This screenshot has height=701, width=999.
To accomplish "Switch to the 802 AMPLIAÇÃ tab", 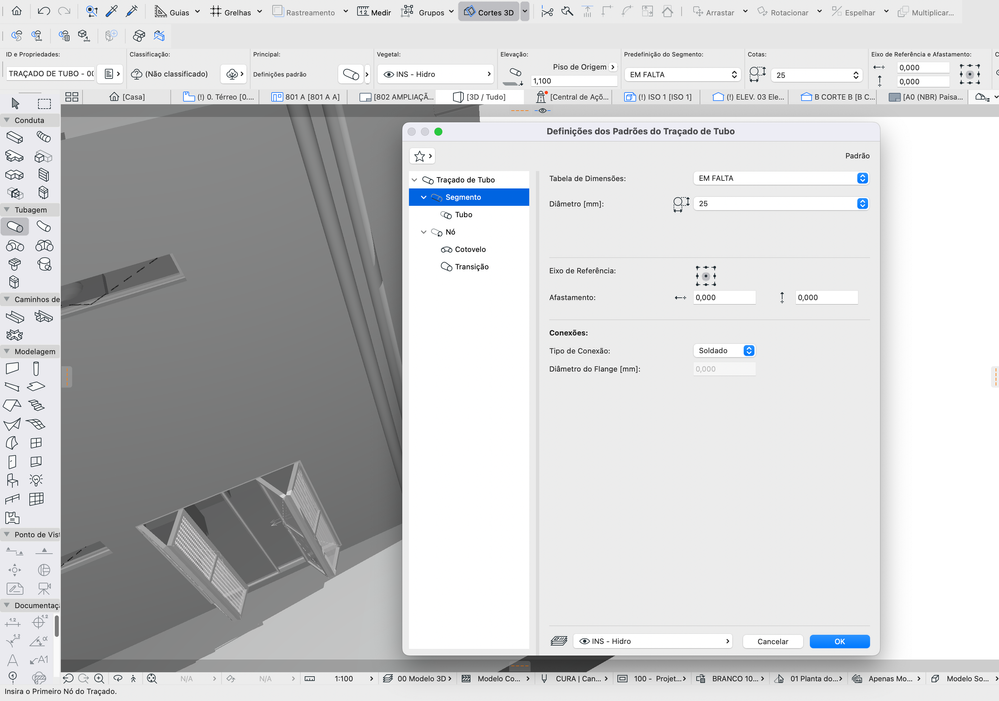I will (396, 97).
